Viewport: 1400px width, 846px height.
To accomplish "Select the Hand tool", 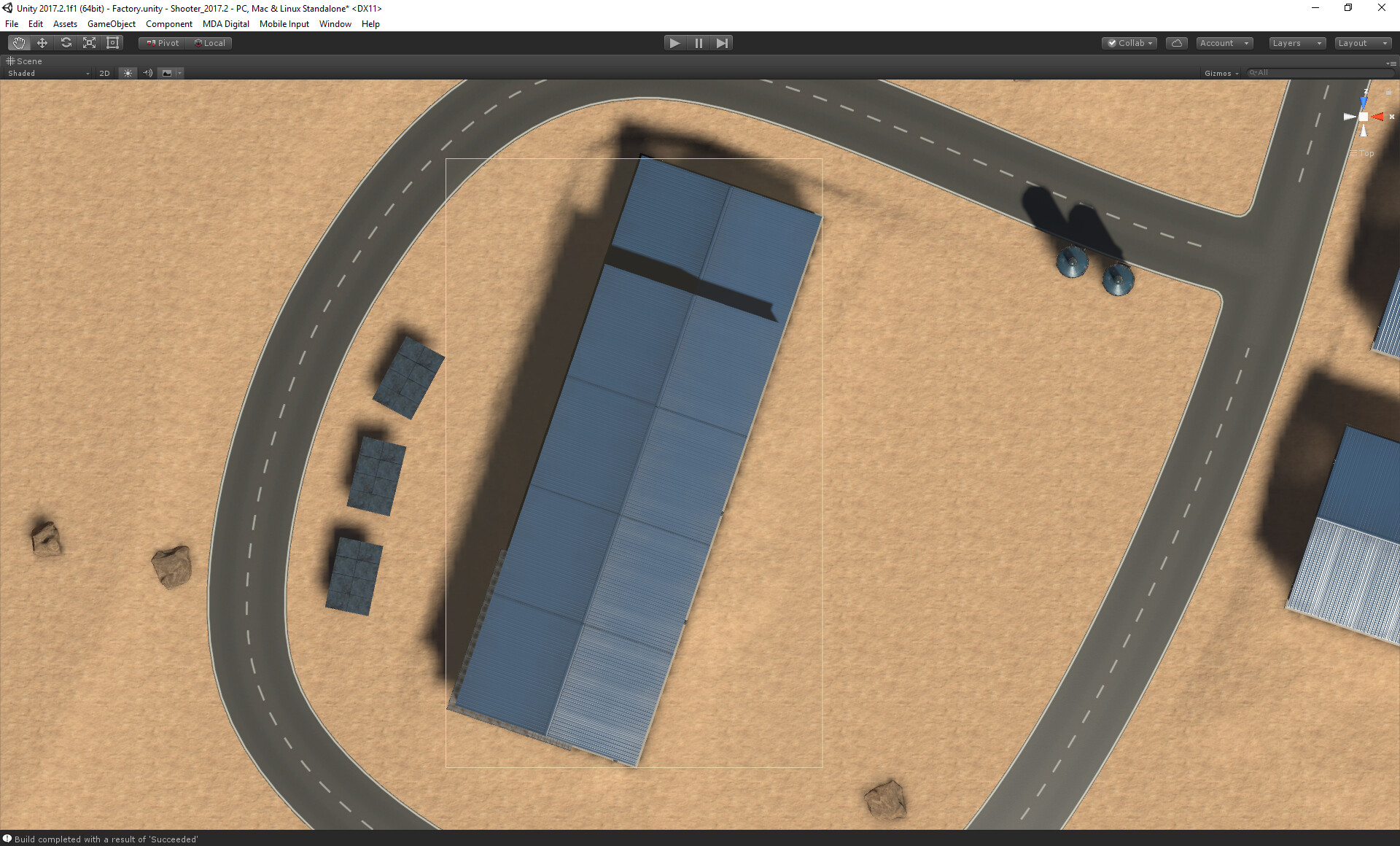I will click(19, 43).
